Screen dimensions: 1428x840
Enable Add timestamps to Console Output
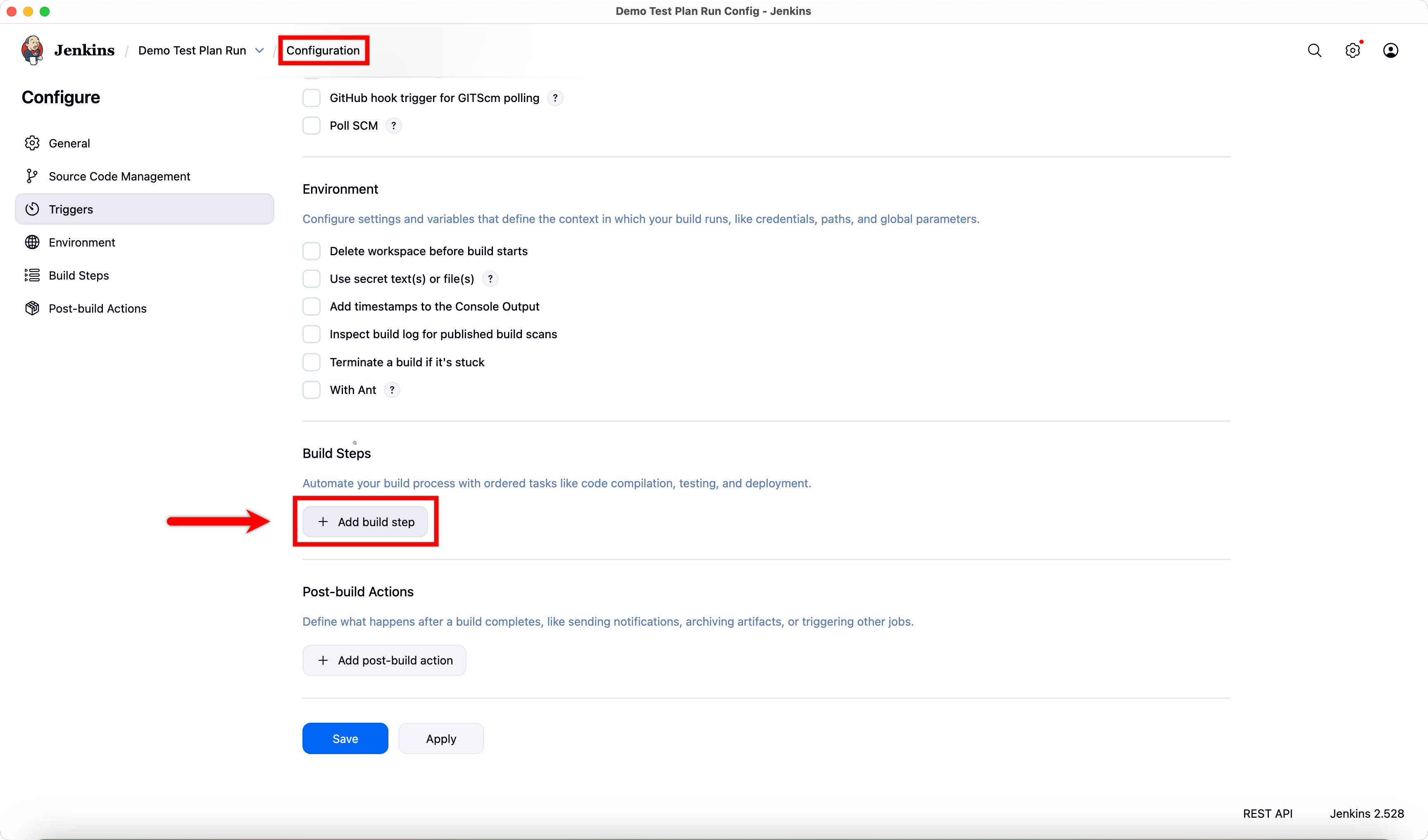[x=311, y=306]
